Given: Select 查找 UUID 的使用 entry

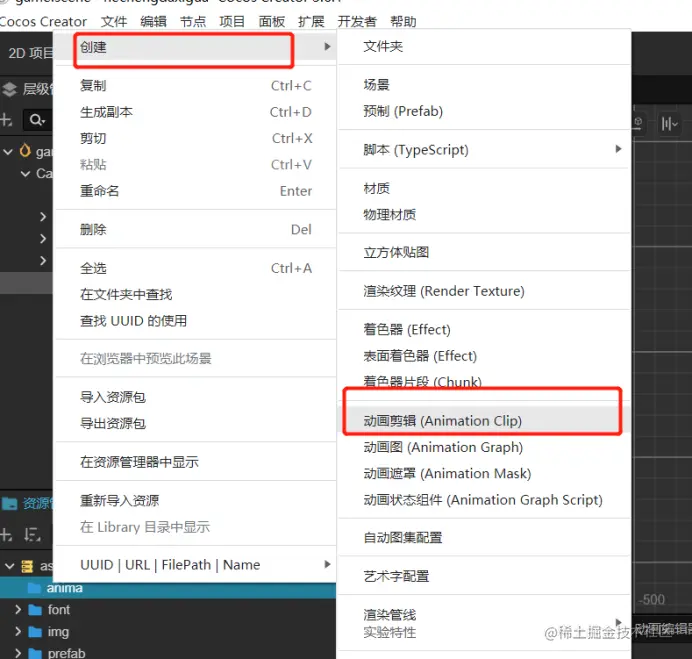Looking at the screenshot, I should 196,320.
